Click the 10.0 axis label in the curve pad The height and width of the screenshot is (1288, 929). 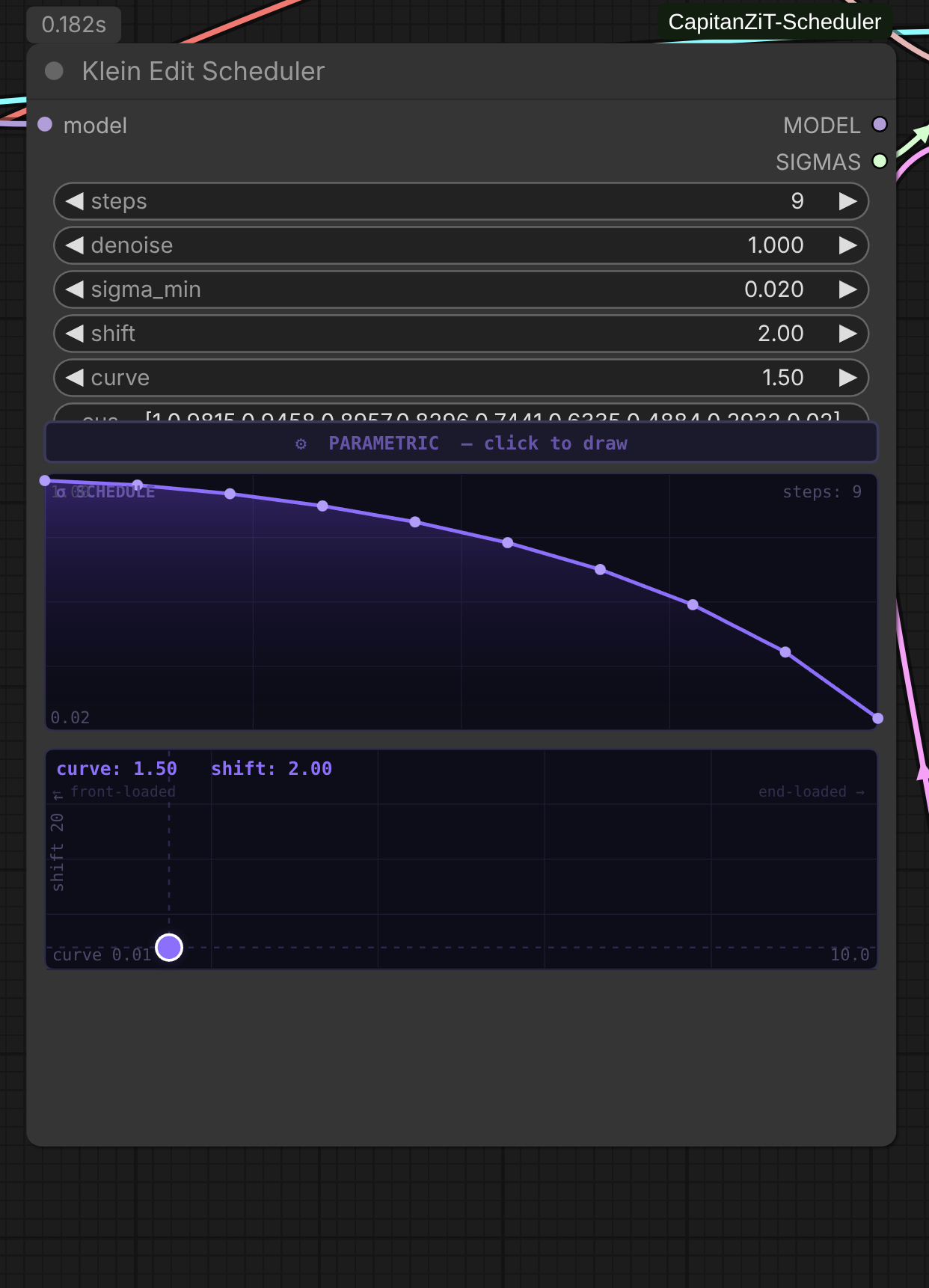850,954
